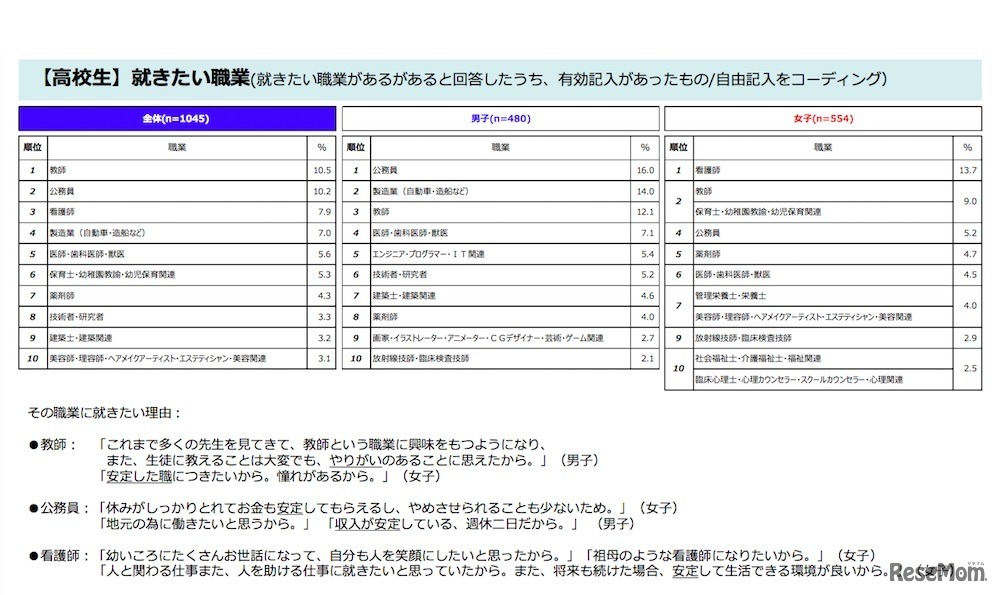Click 薬剤師 in the girls ranking
This screenshot has width=1000, height=595.
click(705, 254)
